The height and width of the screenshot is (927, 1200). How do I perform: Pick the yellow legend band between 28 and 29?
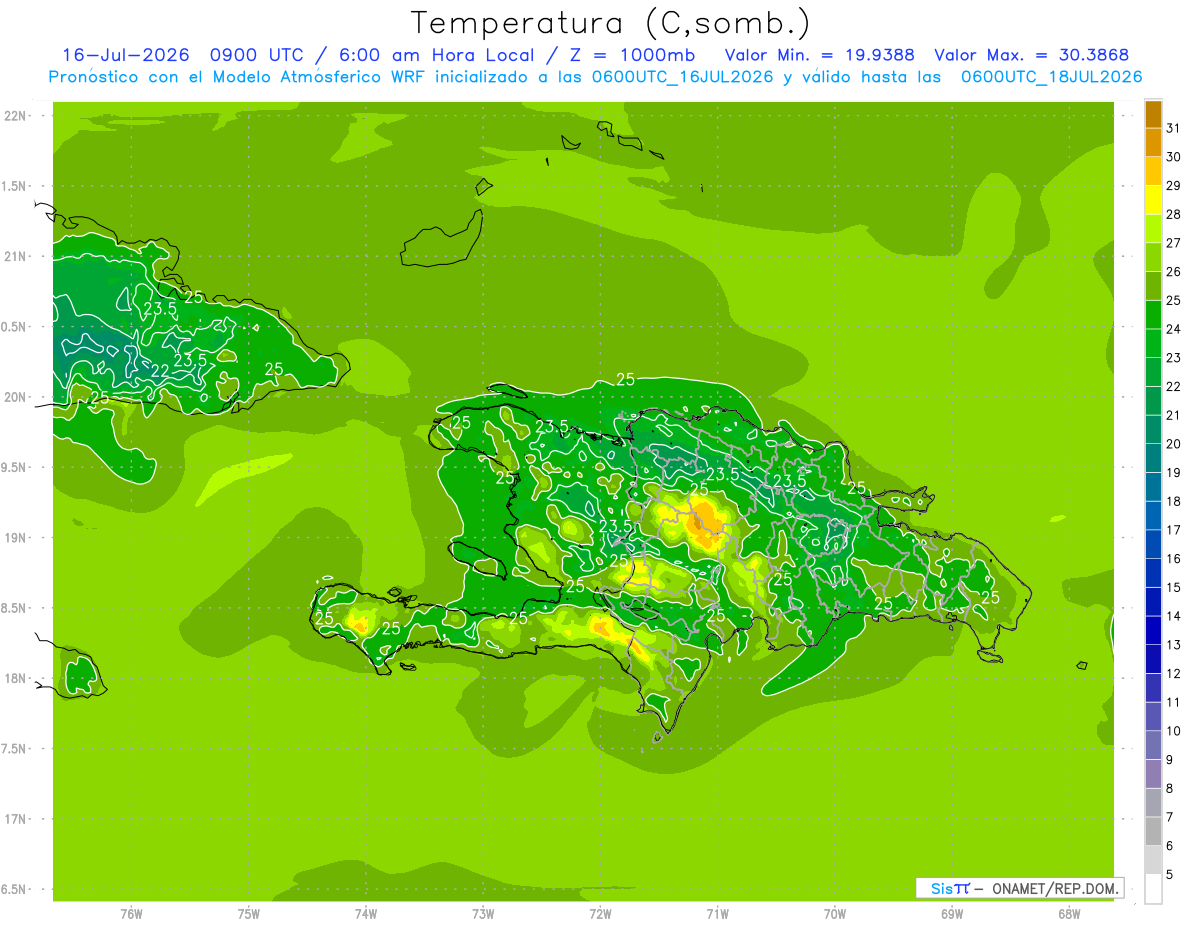point(1153,200)
